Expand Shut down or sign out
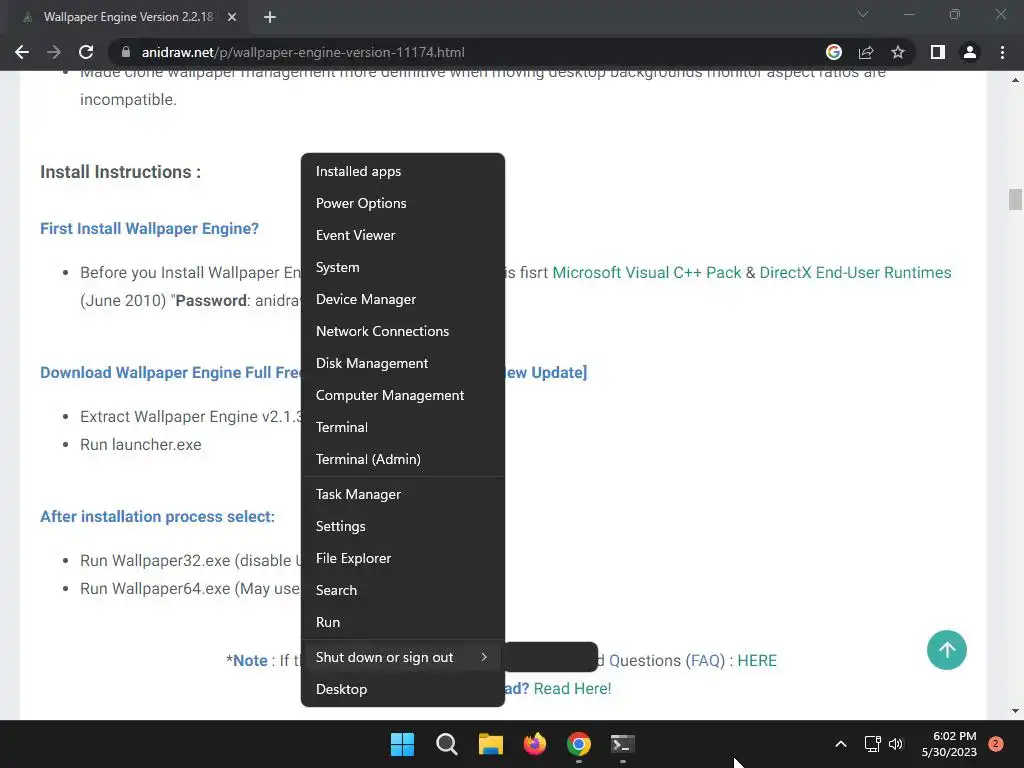1024x768 pixels. click(403, 658)
